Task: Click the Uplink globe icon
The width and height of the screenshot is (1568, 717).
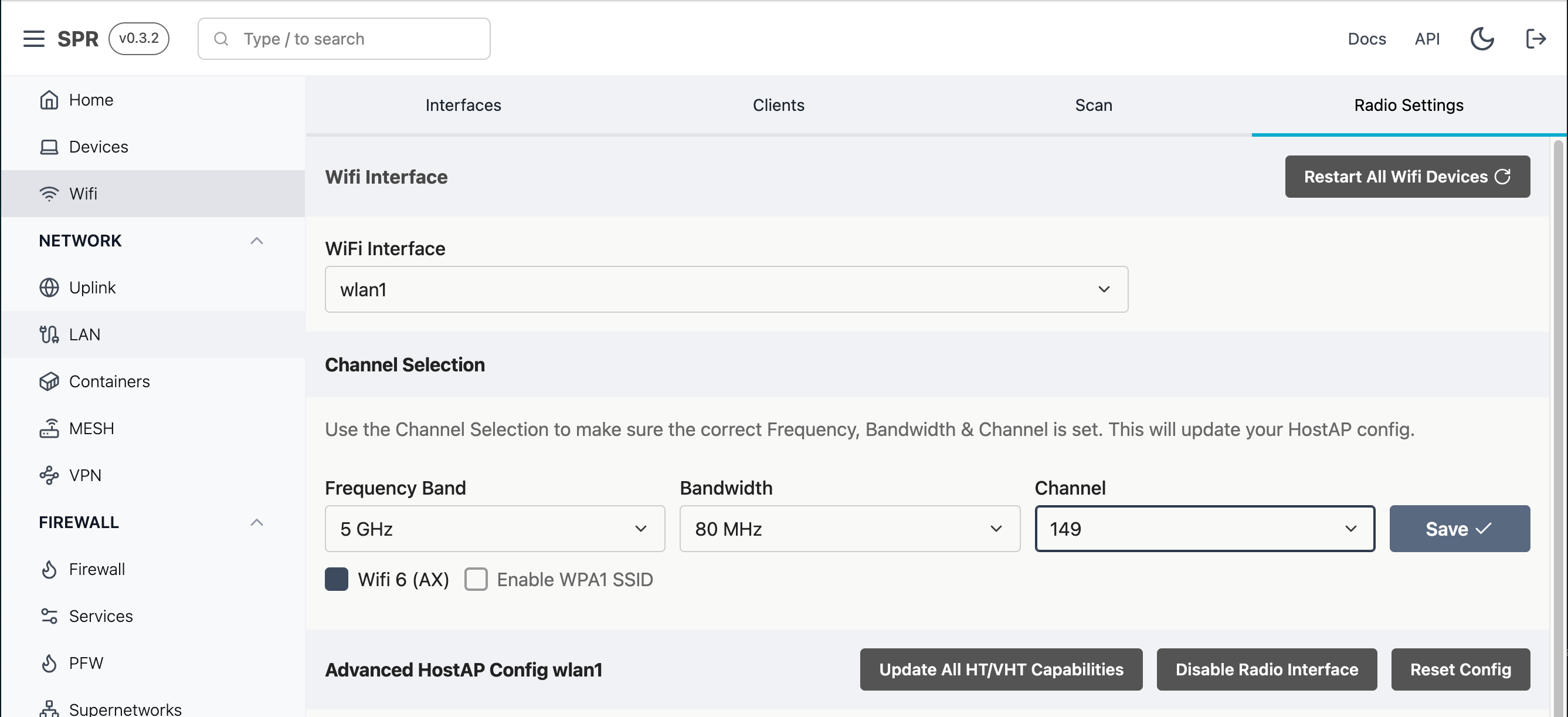Action: coord(49,288)
